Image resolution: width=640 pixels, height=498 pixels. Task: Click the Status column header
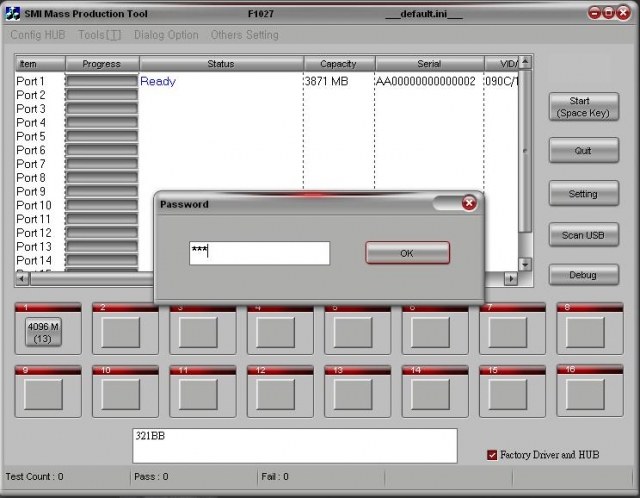click(x=221, y=64)
